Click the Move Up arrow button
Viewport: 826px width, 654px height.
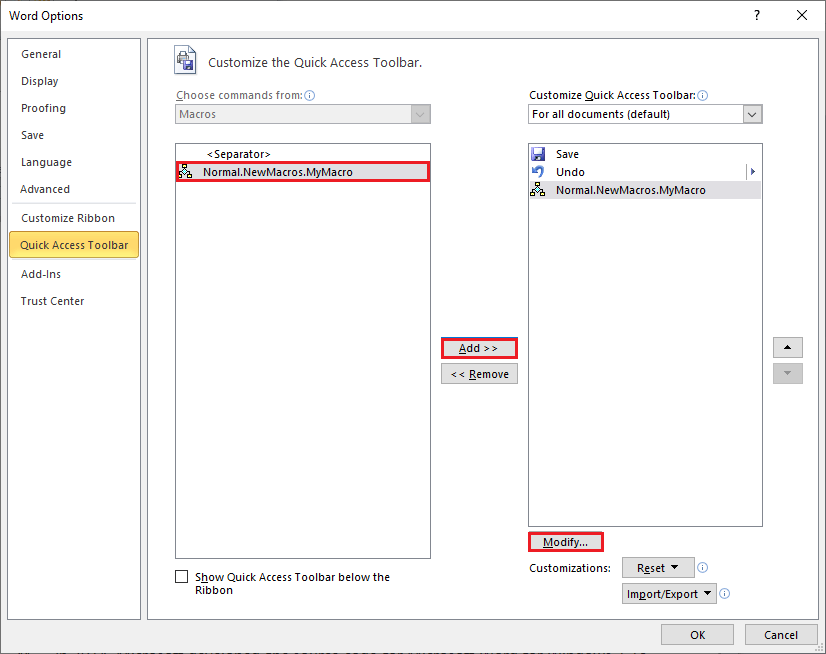pyautogui.click(x=788, y=348)
